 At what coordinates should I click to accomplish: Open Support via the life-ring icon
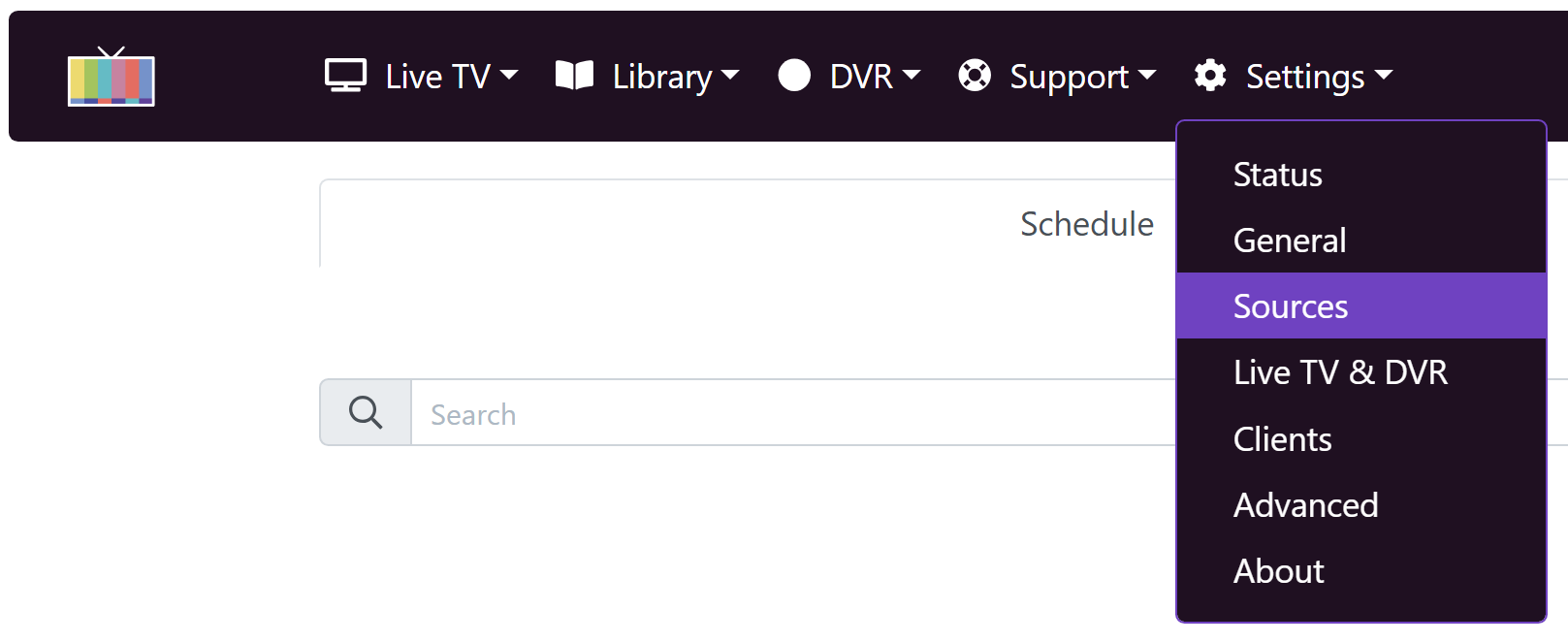[976, 75]
